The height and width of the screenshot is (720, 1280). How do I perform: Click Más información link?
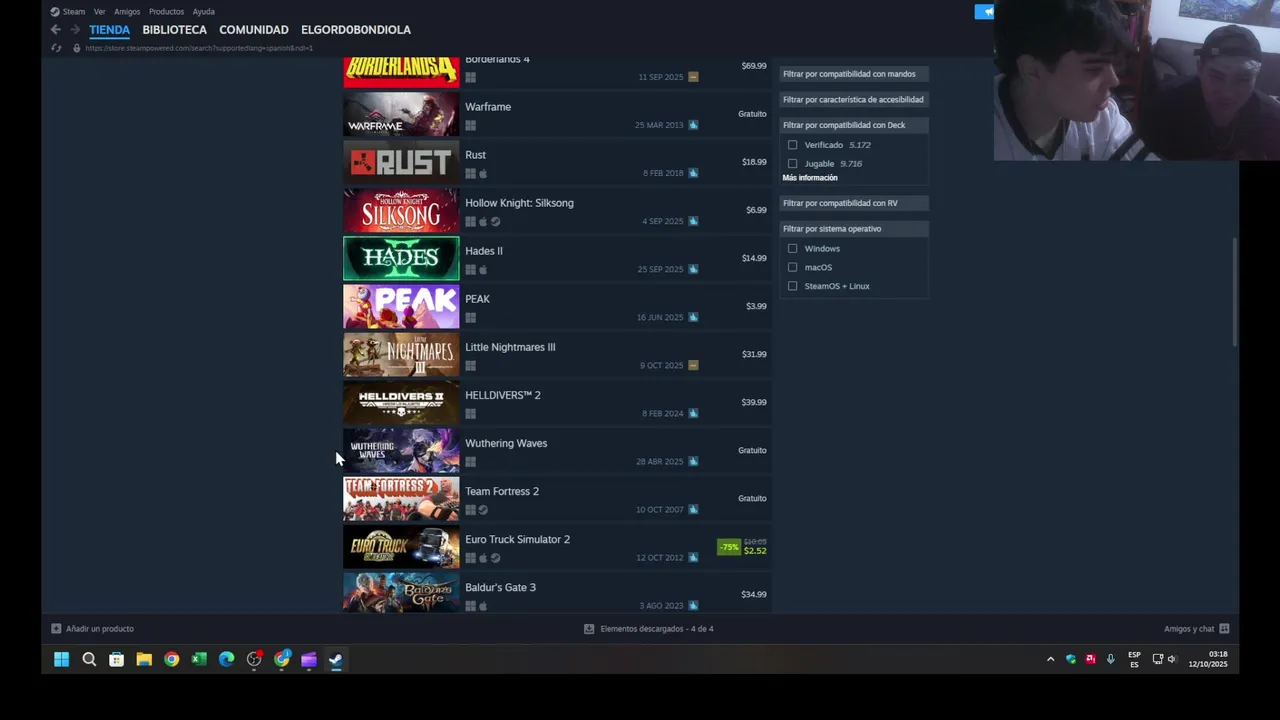[810, 178]
